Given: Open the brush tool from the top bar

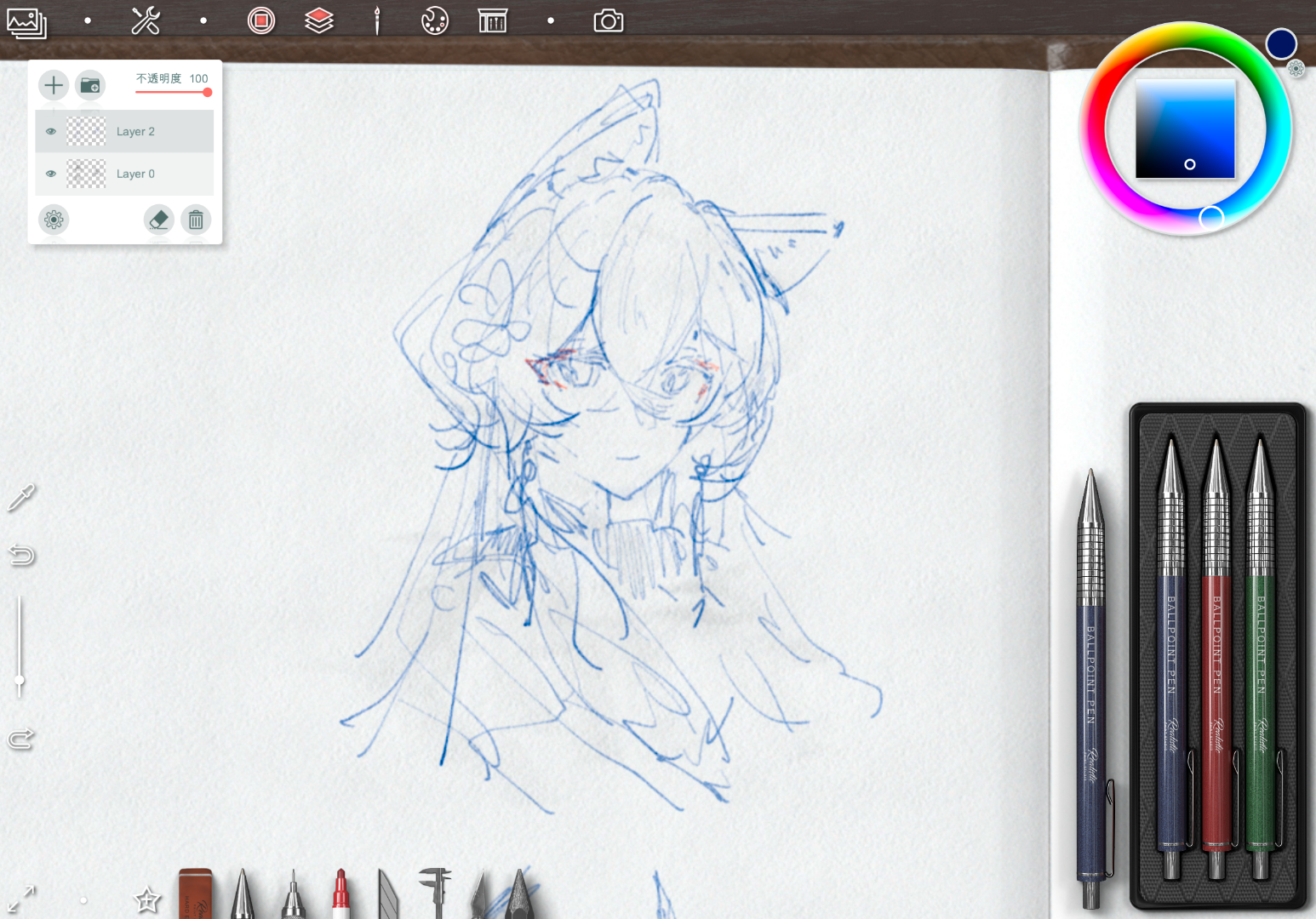Looking at the screenshot, I should click(377, 20).
